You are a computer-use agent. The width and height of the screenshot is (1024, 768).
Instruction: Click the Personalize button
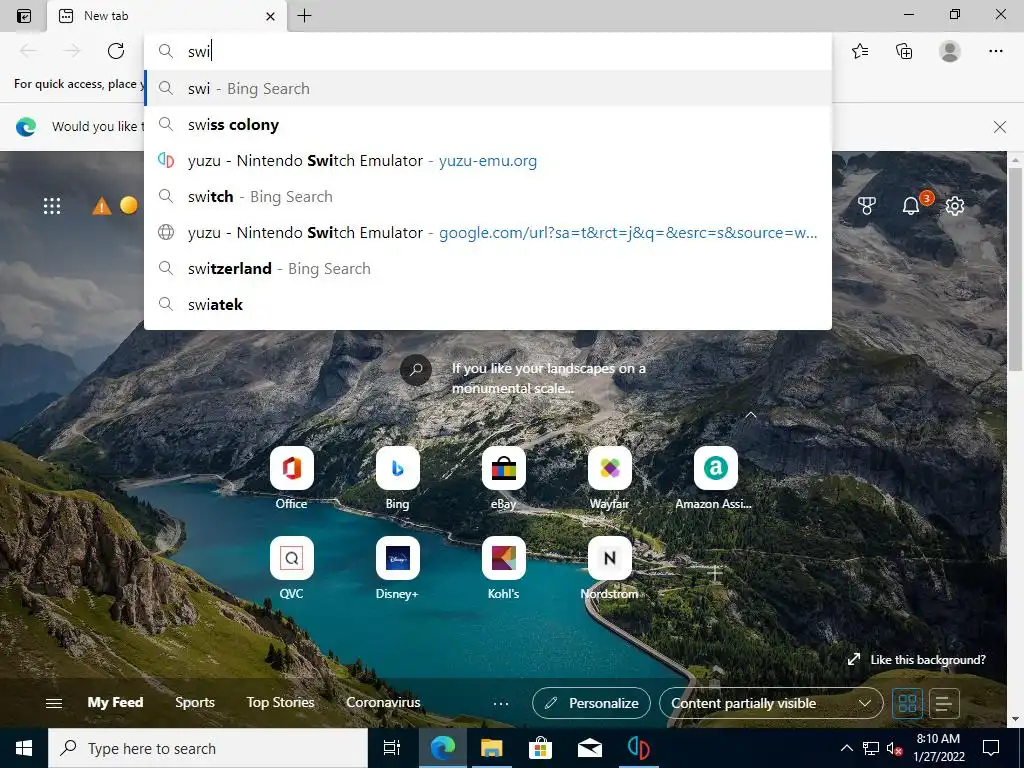tap(591, 703)
